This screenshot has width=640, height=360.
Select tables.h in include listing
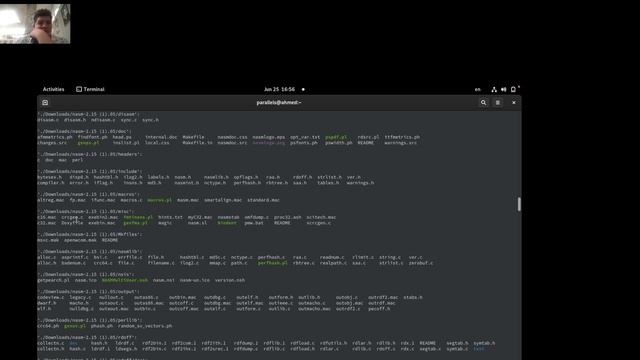pyautogui.click(x=328, y=183)
